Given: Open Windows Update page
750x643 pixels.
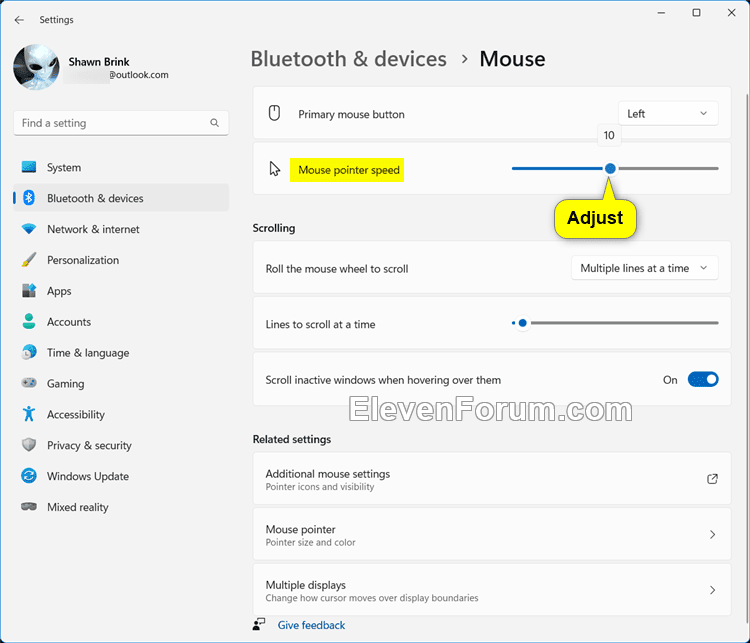Looking at the screenshot, I should coord(121,476).
